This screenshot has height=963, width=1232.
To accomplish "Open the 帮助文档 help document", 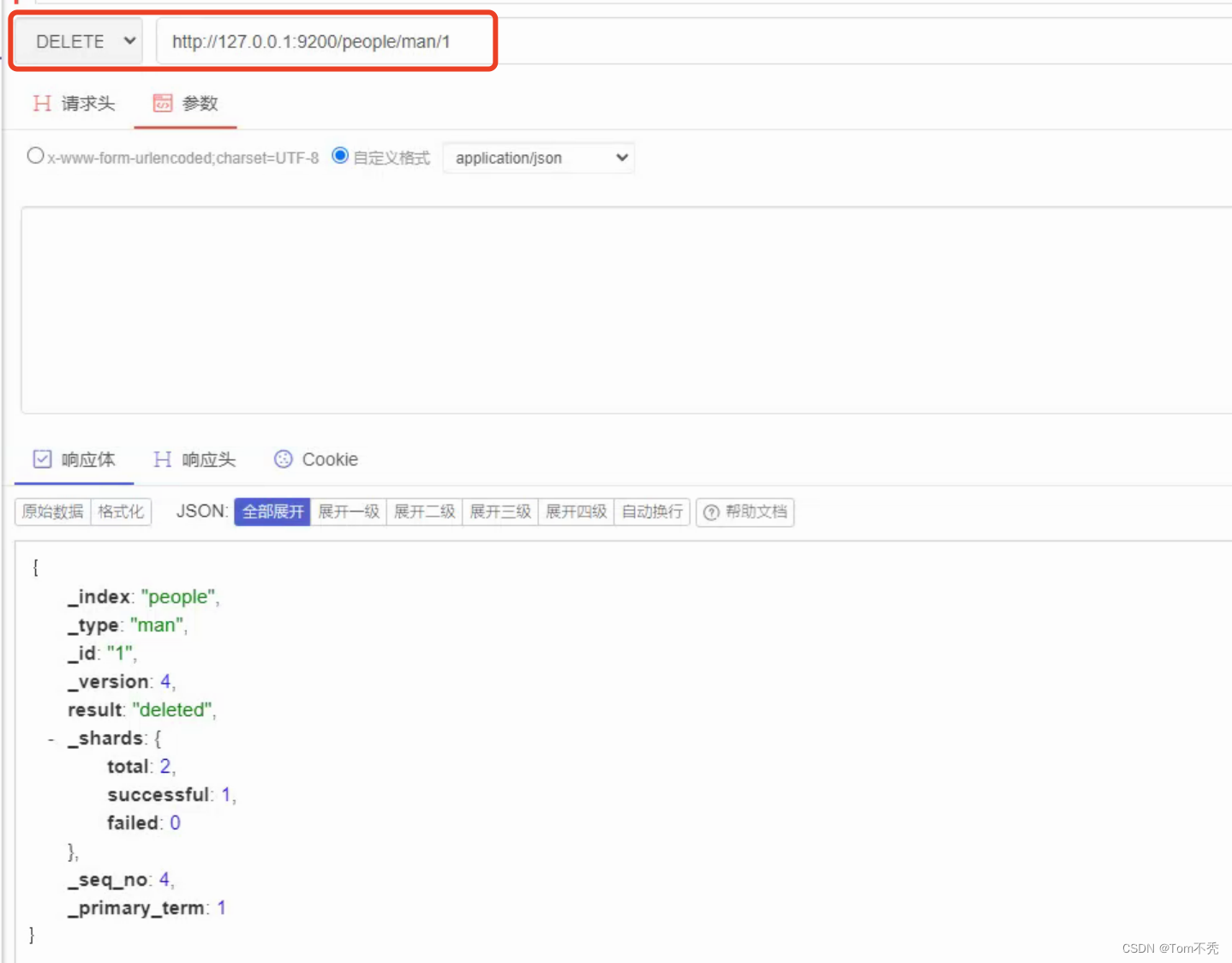I will 745,512.
